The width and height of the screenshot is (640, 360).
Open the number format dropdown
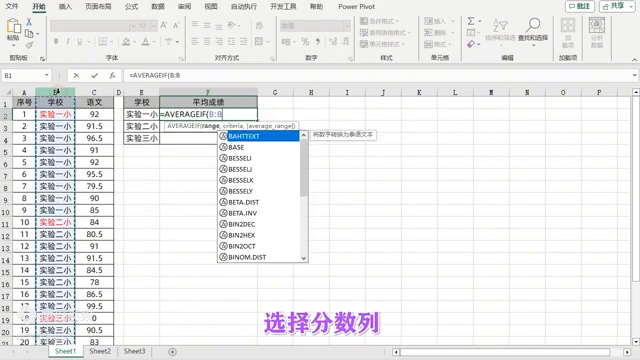pyautogui.click(x=347, y=26)
